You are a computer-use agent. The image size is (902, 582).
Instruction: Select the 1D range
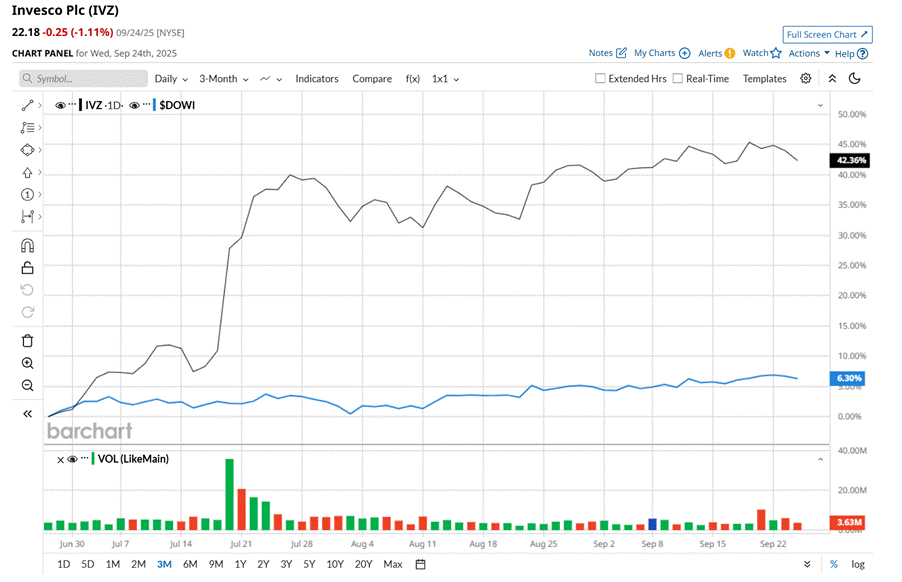(x=64, y=565)
